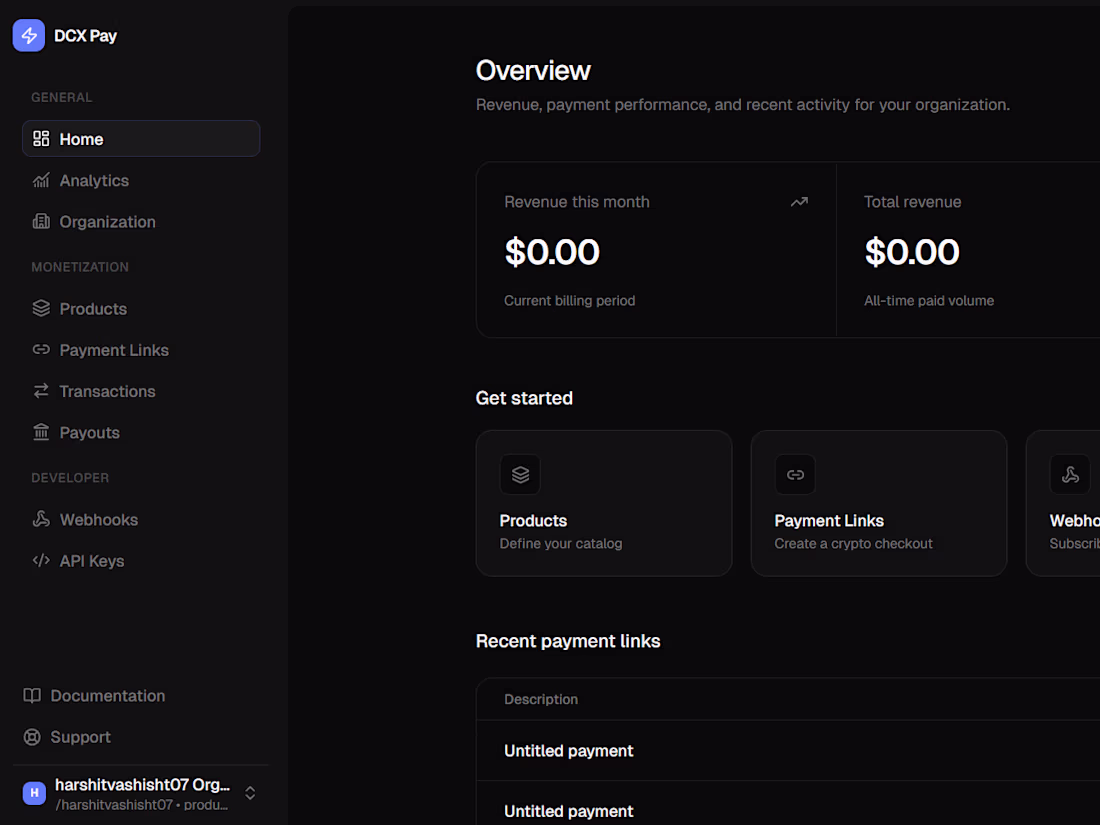Click the $0.00 under Revenue this month

pos(552,251)
